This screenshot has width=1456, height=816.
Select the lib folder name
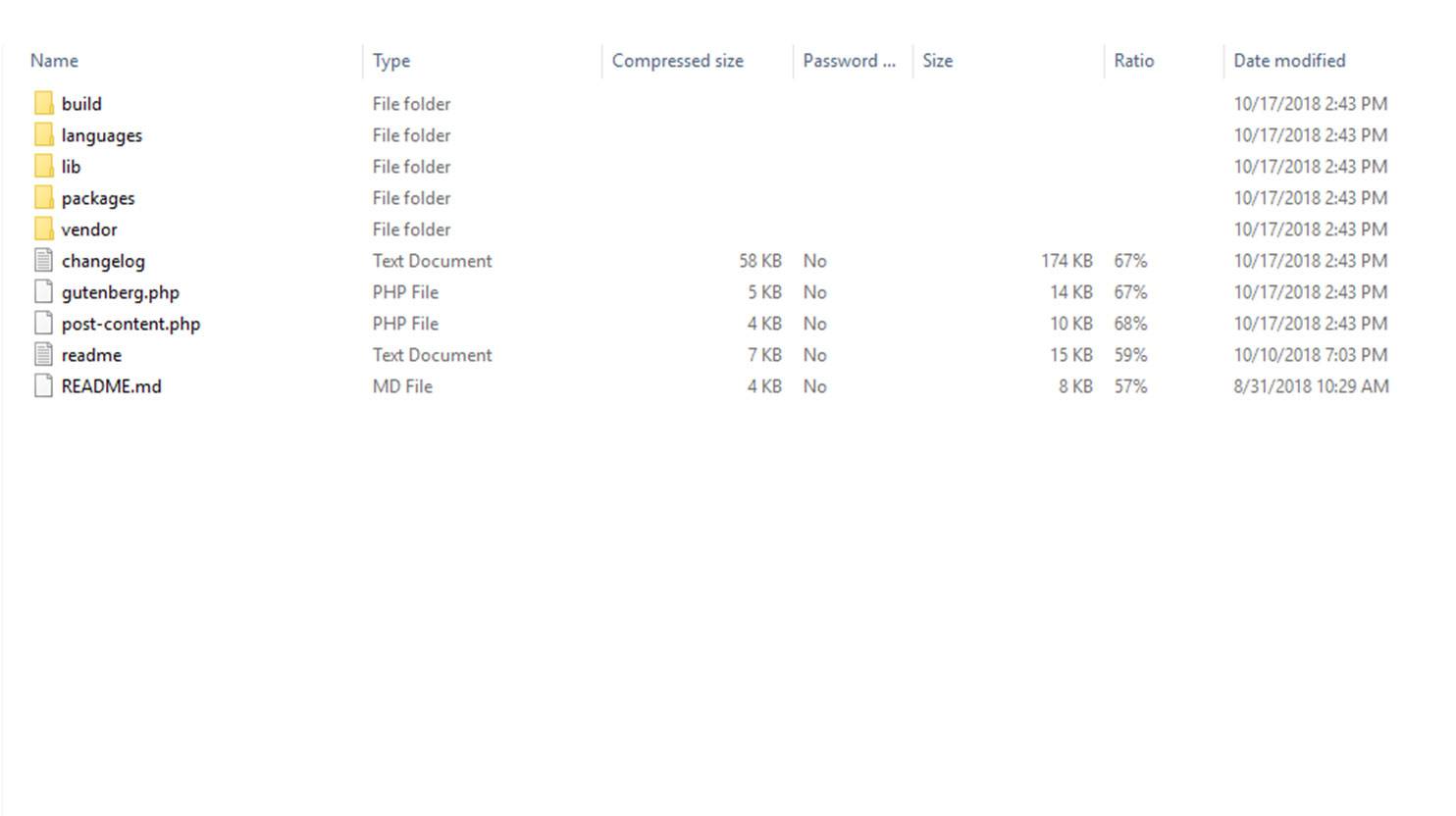(x=71, y=167)
